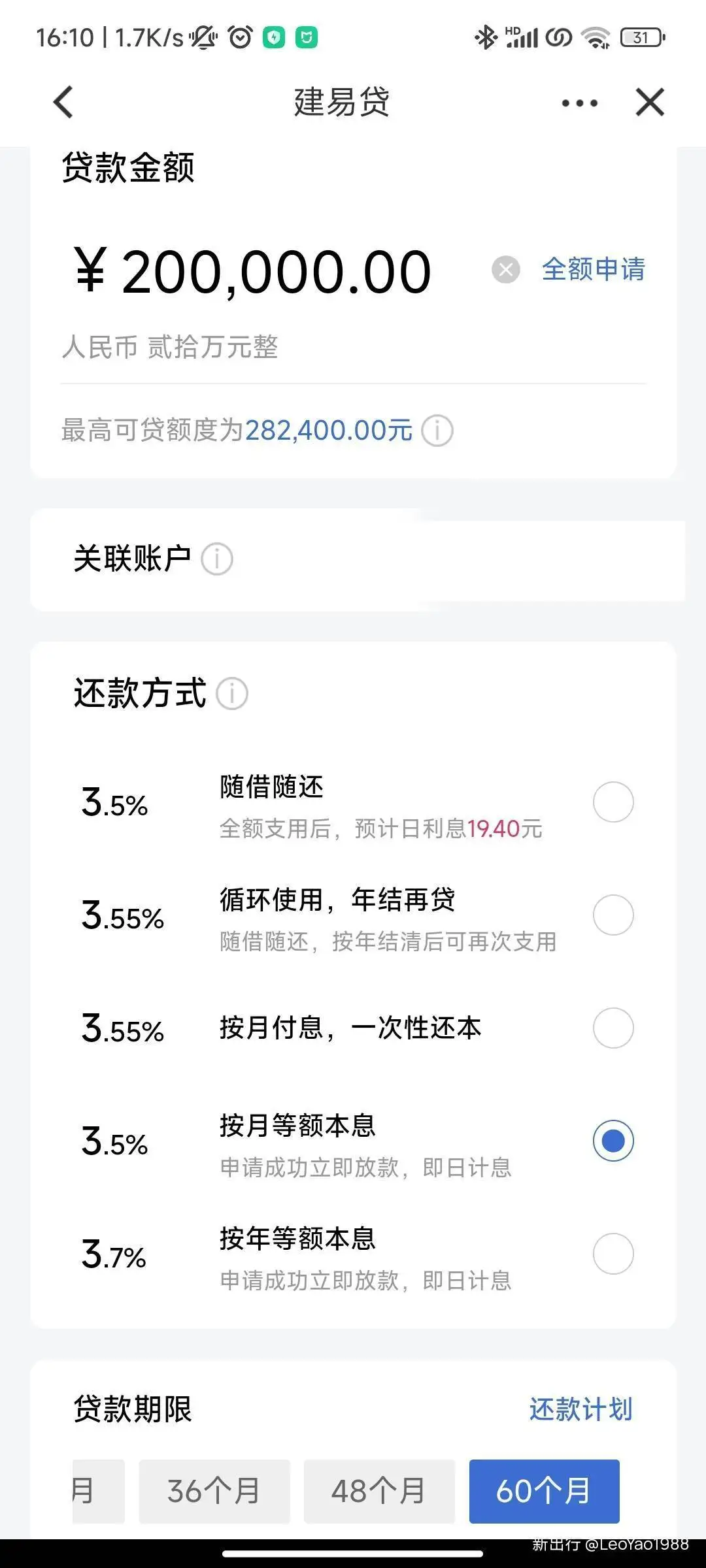706x1568 pixels.
Task: Tap info icon next to 还款方式
Action: point(232,693)
